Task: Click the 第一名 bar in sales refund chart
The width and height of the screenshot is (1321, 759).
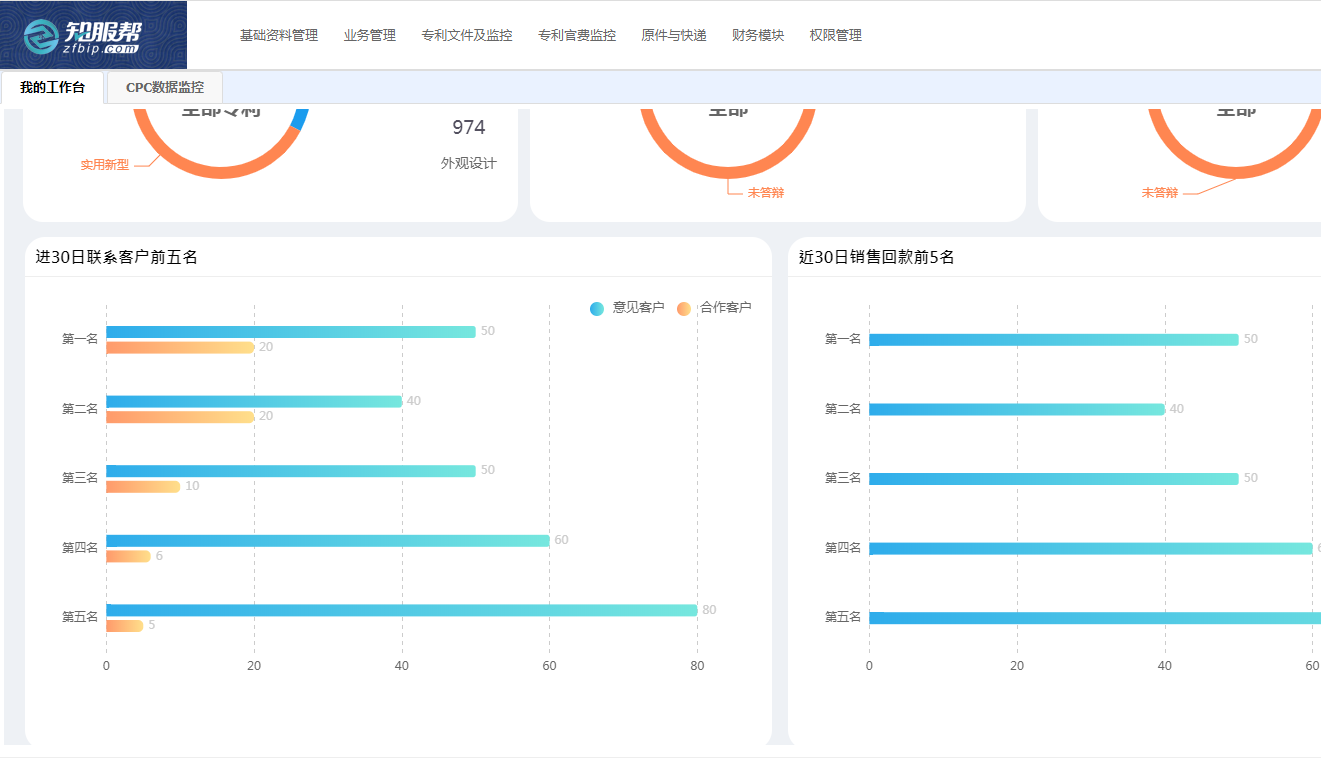Action: [x=1053, y=340]
